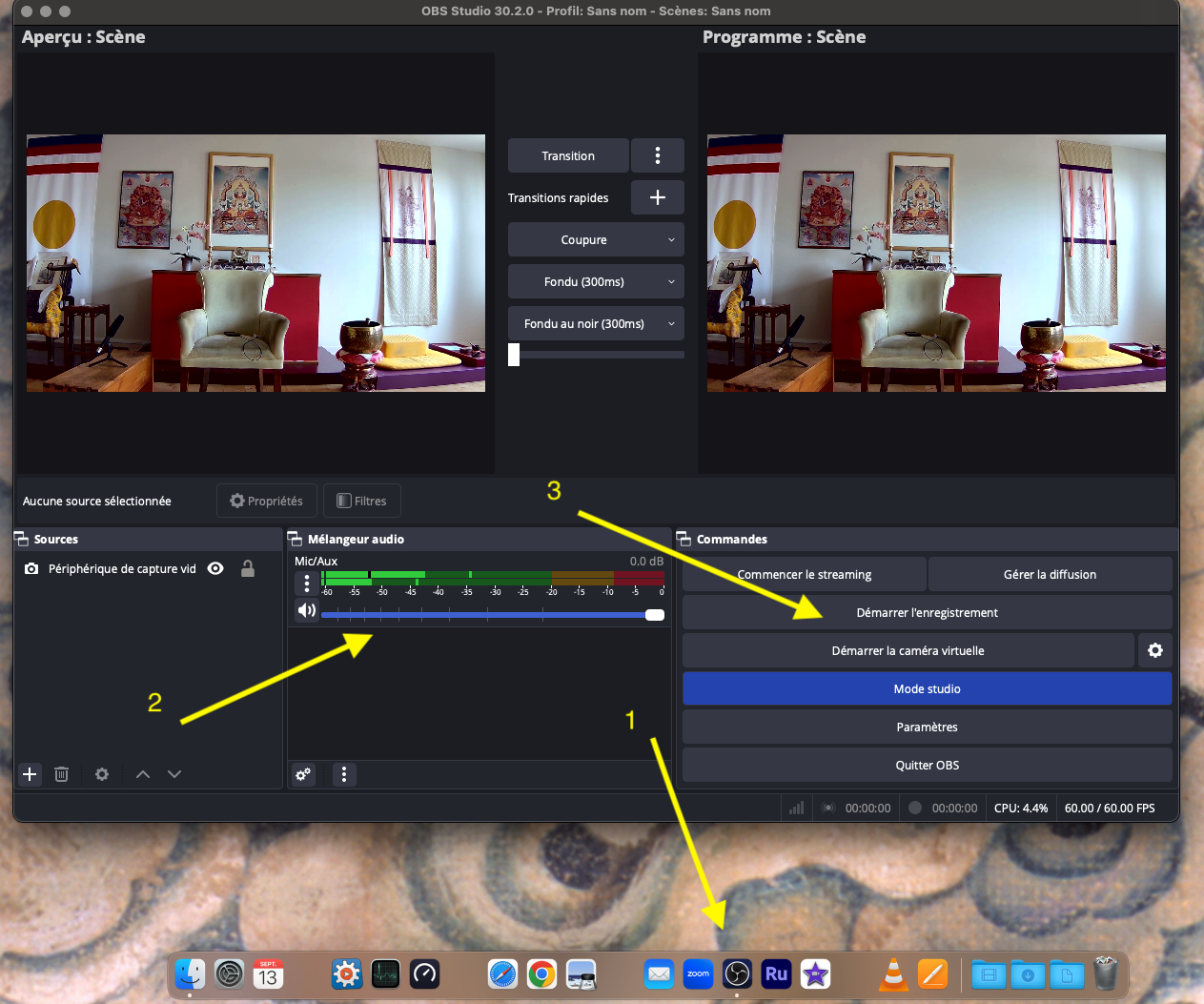
Task: Expand the Fondu au noir (300ms) dropdown
Action: (595, 323)
